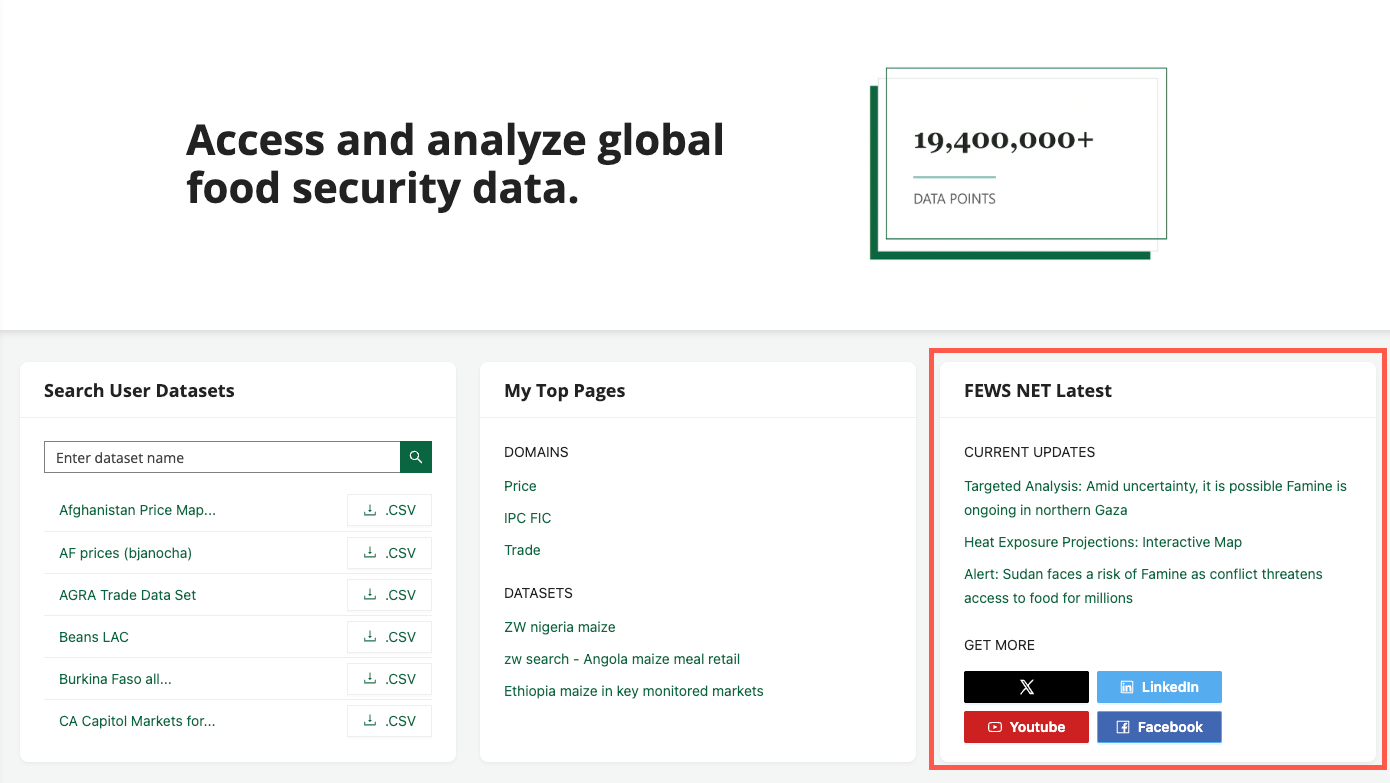Click the dataset search magnifier icon

(x=415, y=457)
